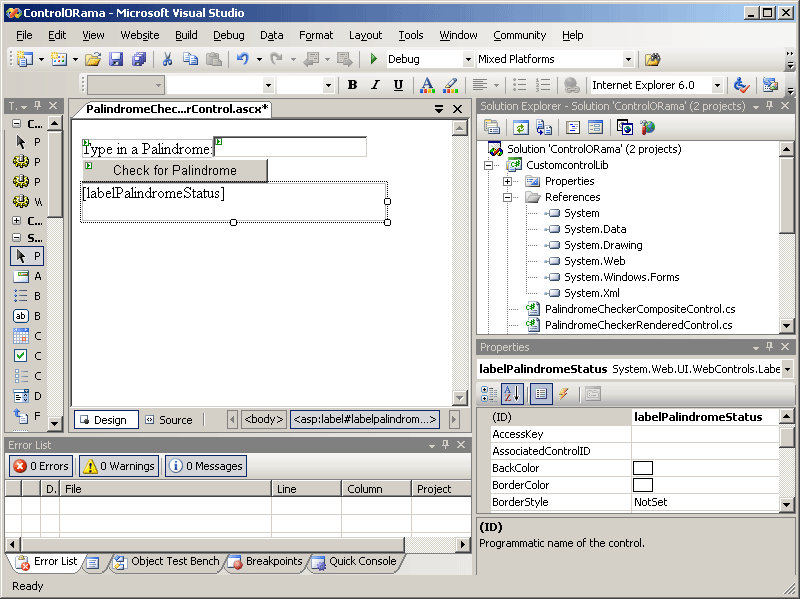Toggle the 0 Warnings filter
The height and width of the screenshot is (599, 800).
pos(119,466)
